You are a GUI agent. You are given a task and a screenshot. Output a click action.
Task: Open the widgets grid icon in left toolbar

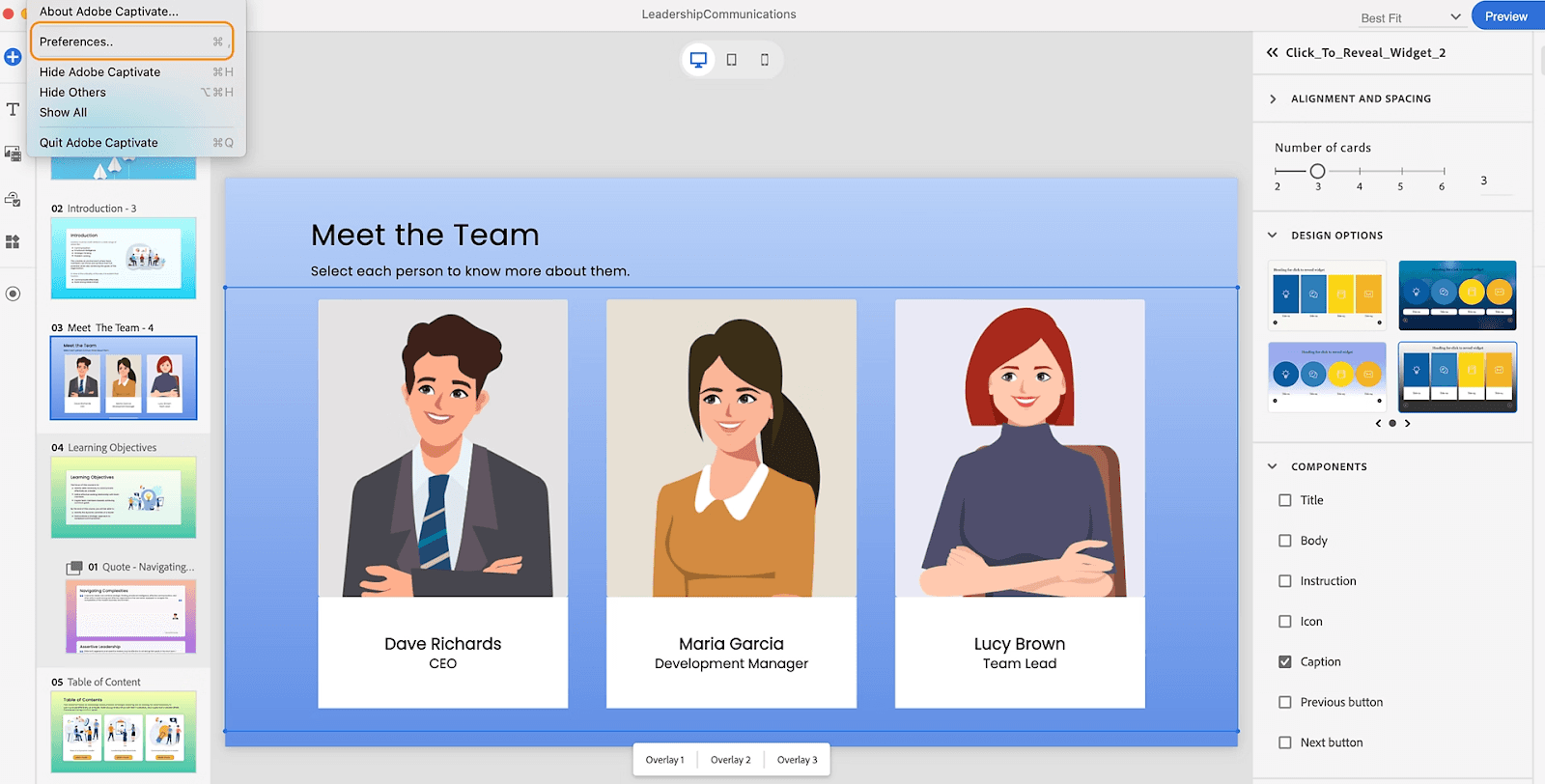(13, 241)
